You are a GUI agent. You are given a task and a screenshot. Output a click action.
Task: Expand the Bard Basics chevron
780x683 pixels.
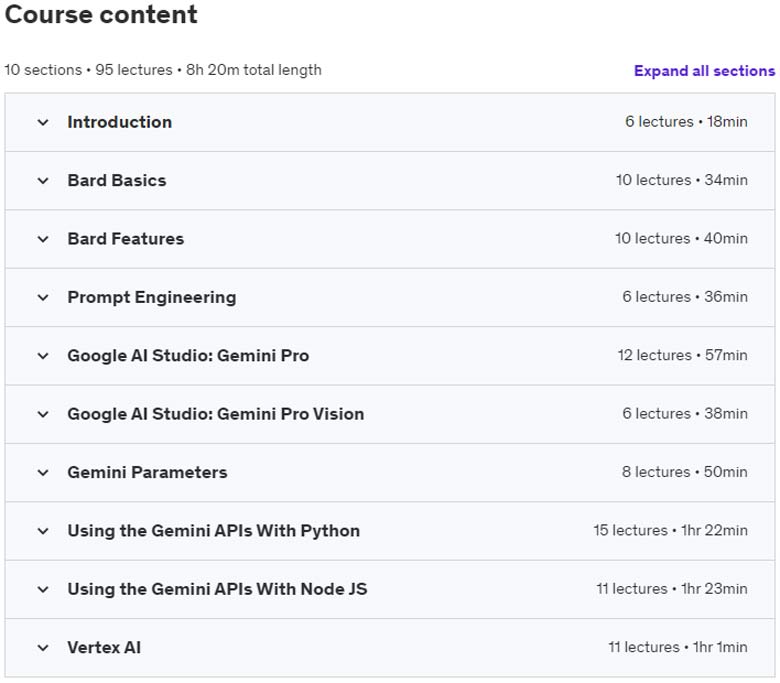(43, 181)
